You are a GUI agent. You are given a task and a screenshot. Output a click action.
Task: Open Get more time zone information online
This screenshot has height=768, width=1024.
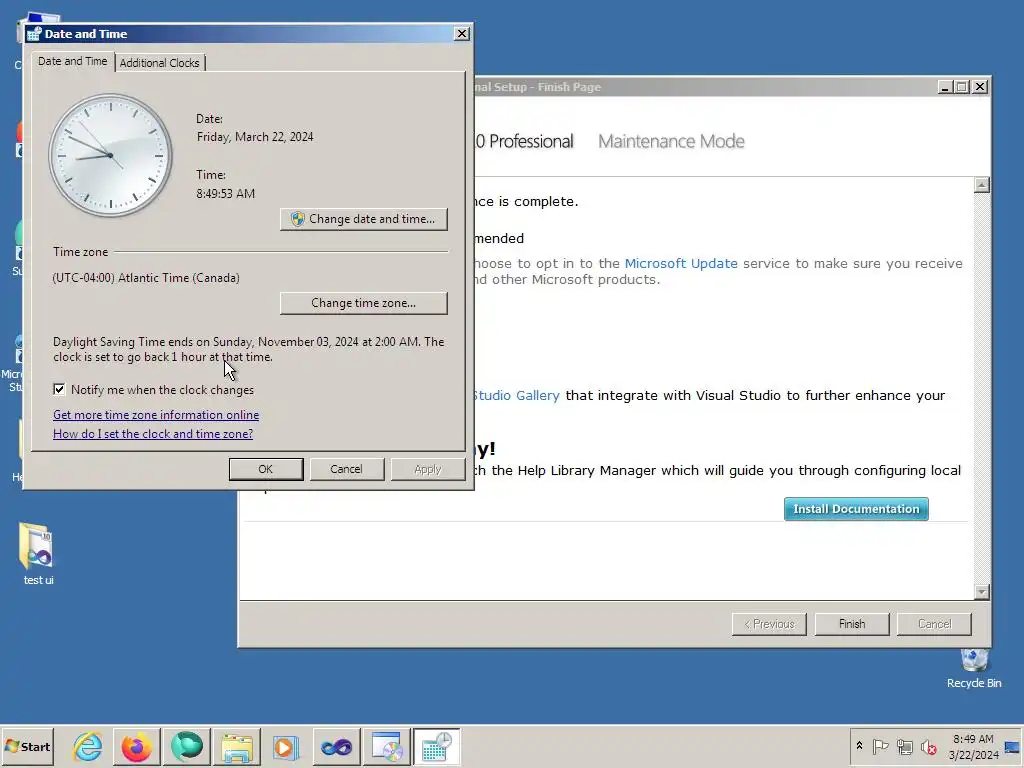tap(156, 415)
